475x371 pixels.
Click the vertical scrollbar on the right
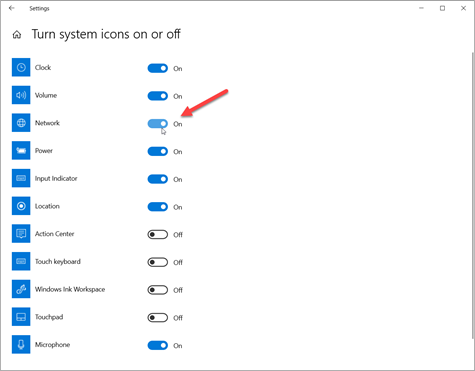coord(473,197)
